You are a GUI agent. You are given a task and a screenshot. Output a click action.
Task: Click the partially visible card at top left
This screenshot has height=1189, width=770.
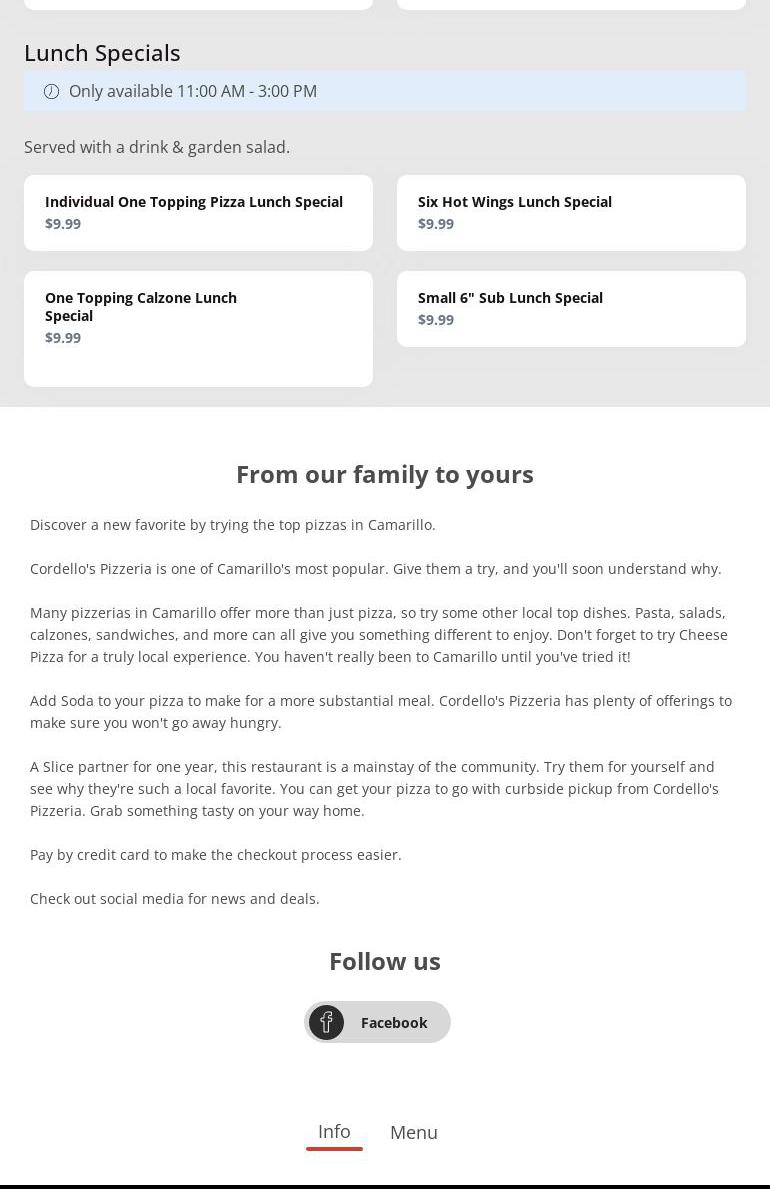[x=198, y=4]
